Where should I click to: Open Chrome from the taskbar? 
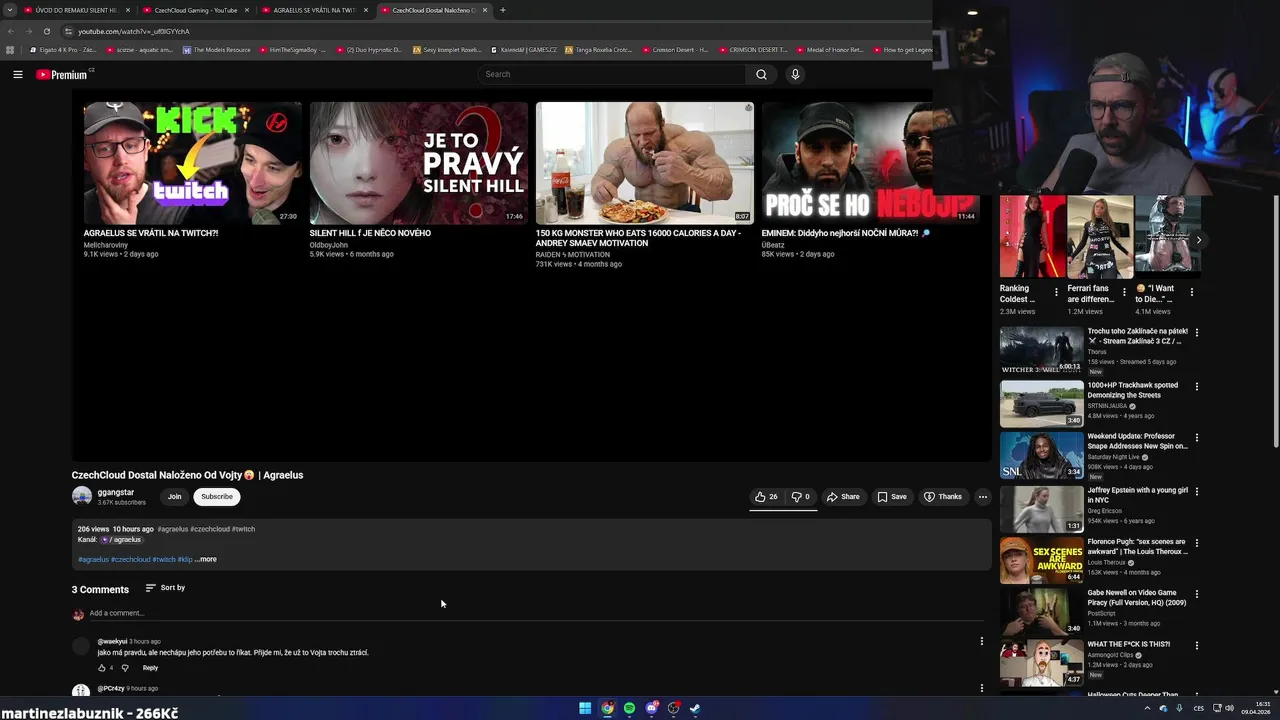pos(607,708)
